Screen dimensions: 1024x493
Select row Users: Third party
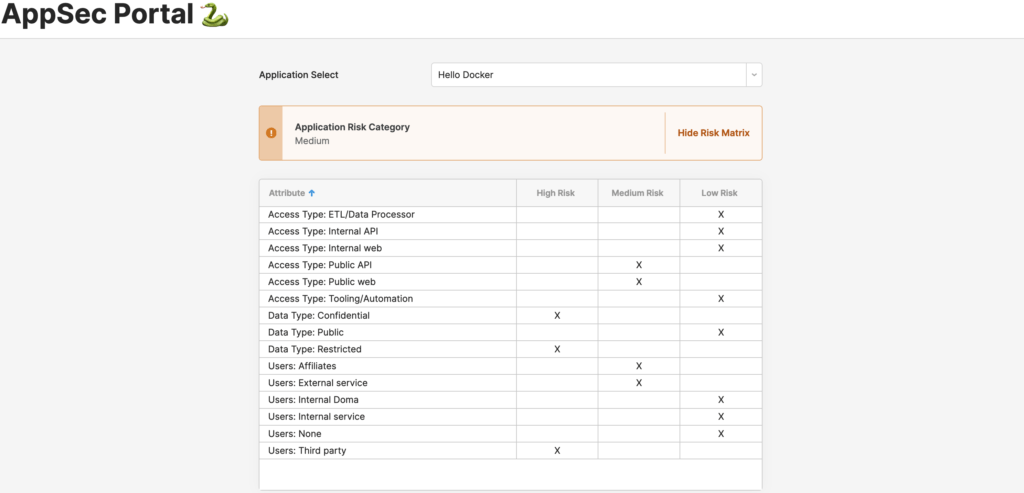pos(511,451)
